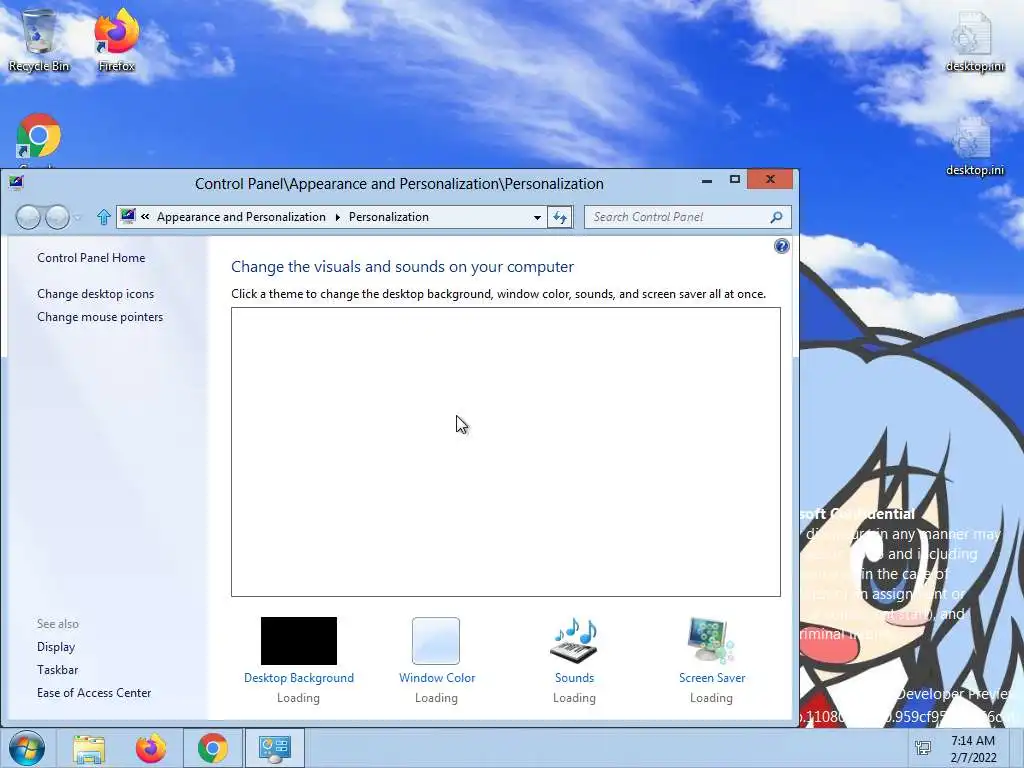Maximize the Personalization window
Viewport: 1024px width, 768px height.
click(735, 180)
